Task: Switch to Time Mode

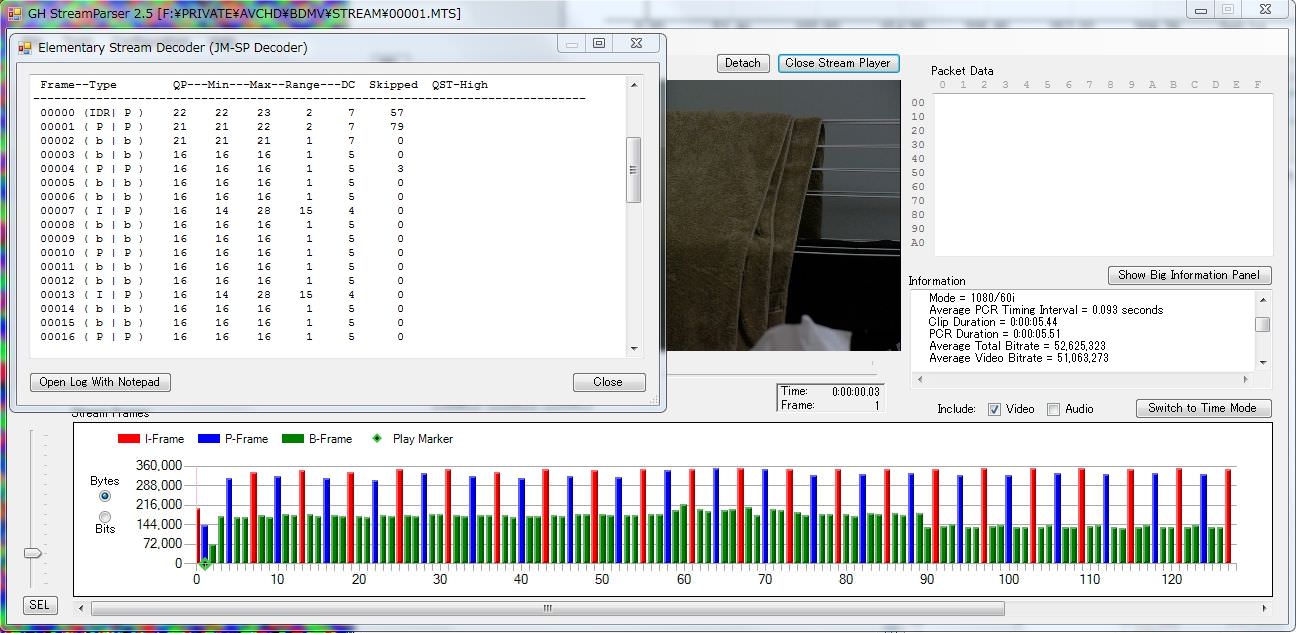Action: (x=1203, y=408)
